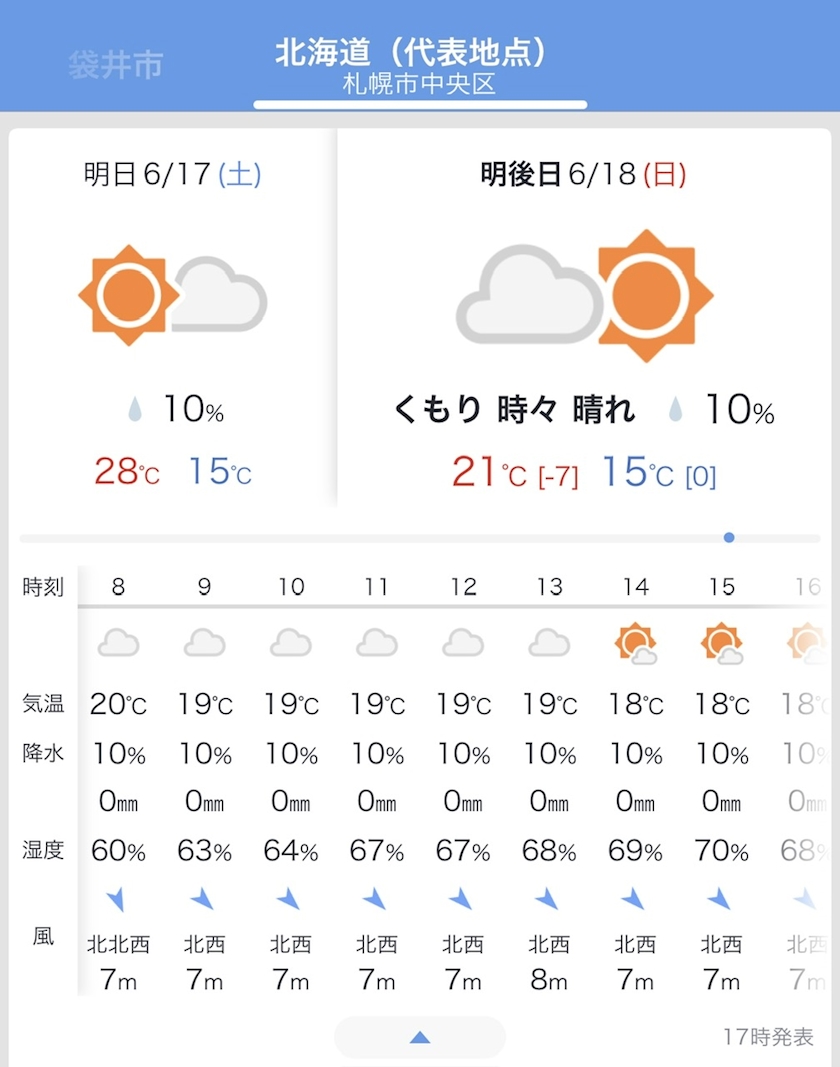The image size is (840, 1067).
Task: Tap the wind arrow under 13 o'clock
Action: 547,899
